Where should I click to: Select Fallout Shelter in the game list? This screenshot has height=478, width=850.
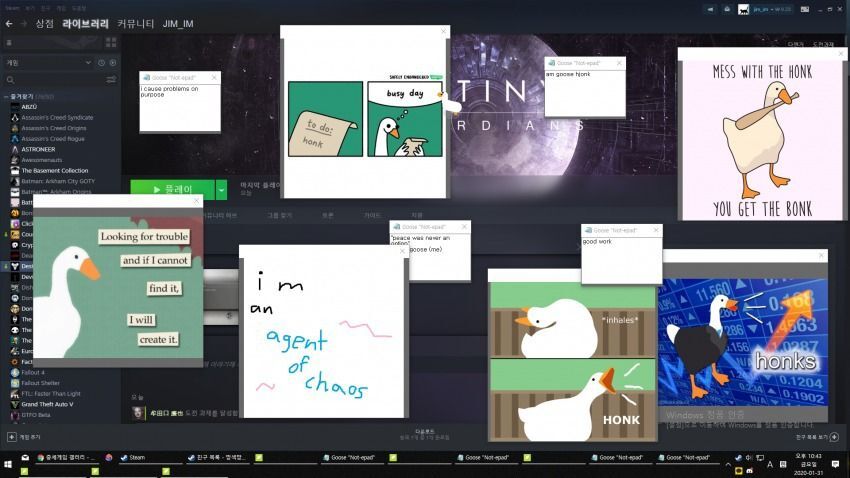[40, 383]
